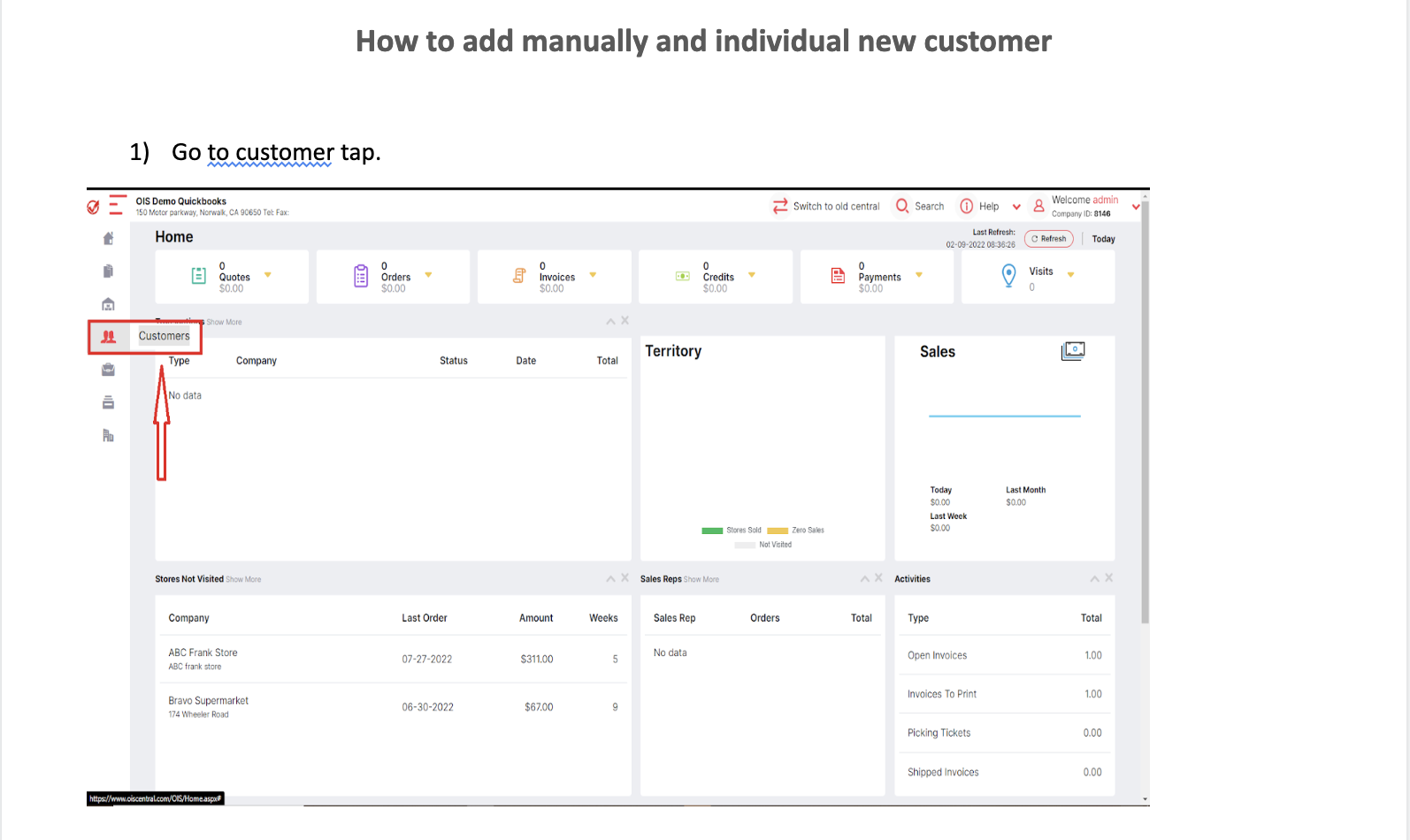Close the Activities panel
Screen dimensions: 1410x840
[x=1109, y=577]
